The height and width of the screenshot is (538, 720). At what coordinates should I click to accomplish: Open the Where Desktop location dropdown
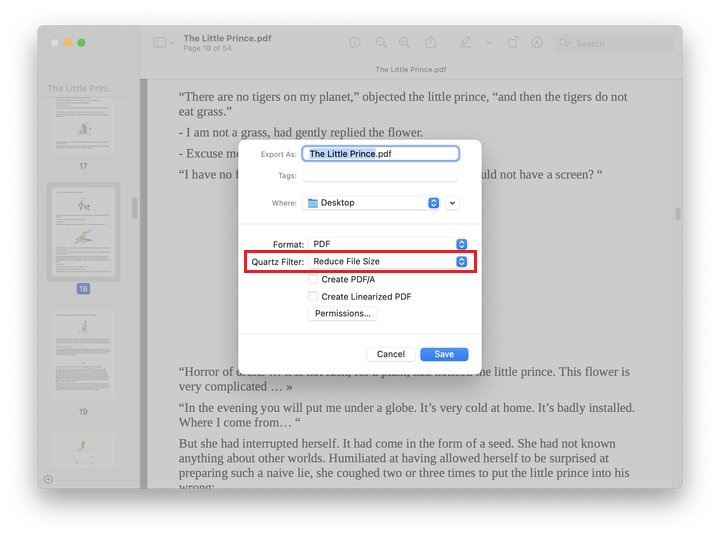[371, 203]
